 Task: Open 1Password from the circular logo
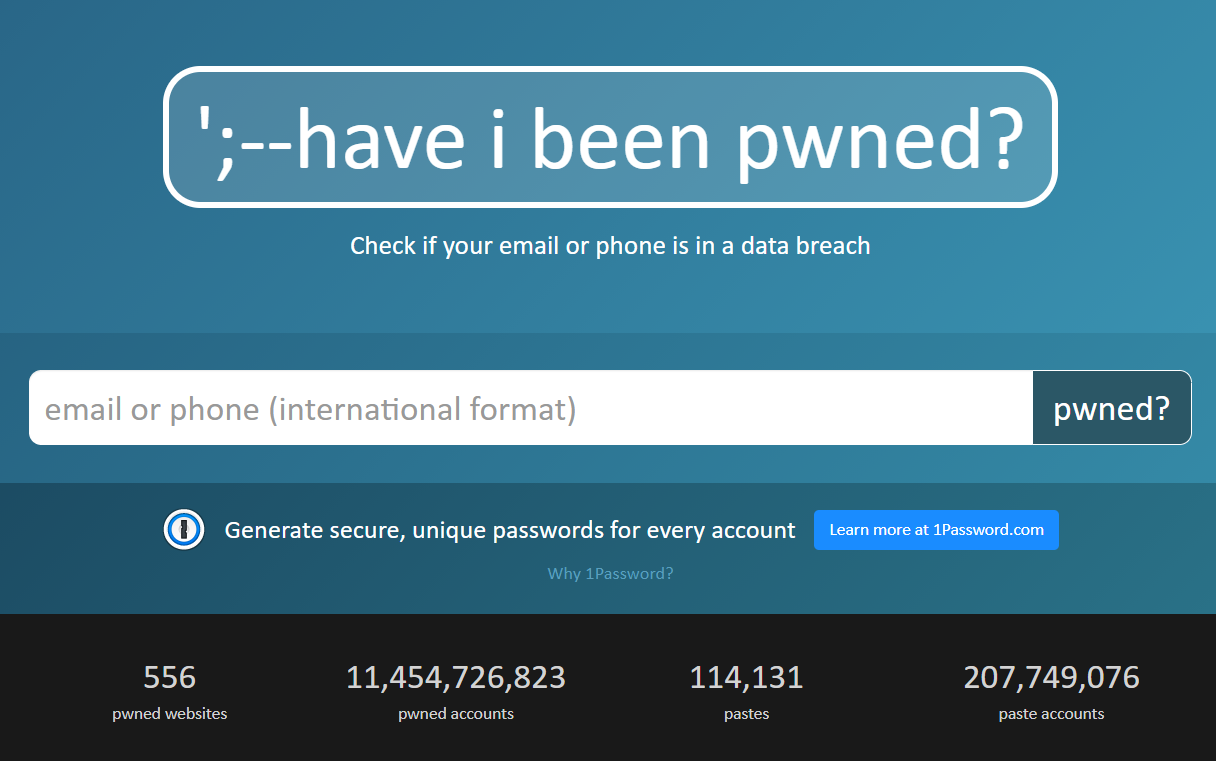tap(184, 530)
